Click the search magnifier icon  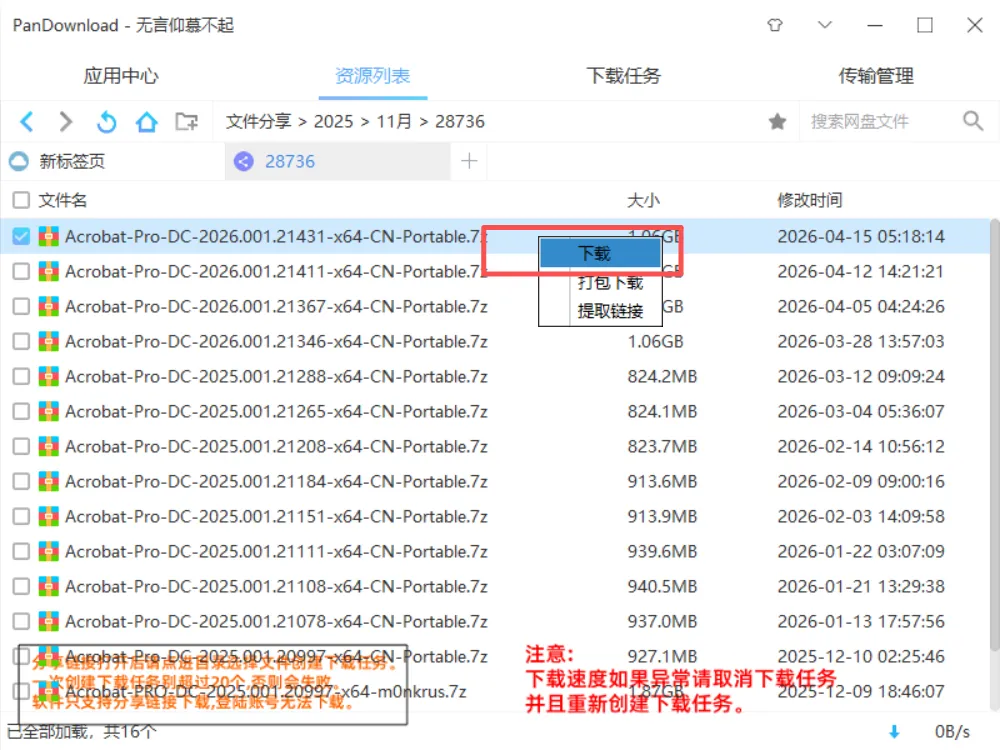[973, 121]
